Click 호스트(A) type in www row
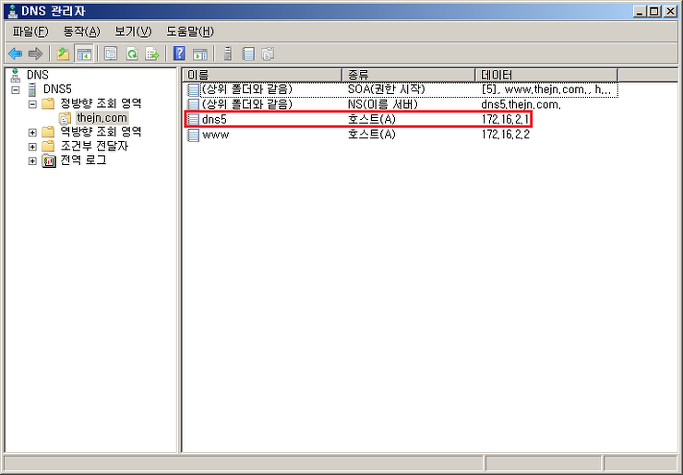 [x=372, y=135]
